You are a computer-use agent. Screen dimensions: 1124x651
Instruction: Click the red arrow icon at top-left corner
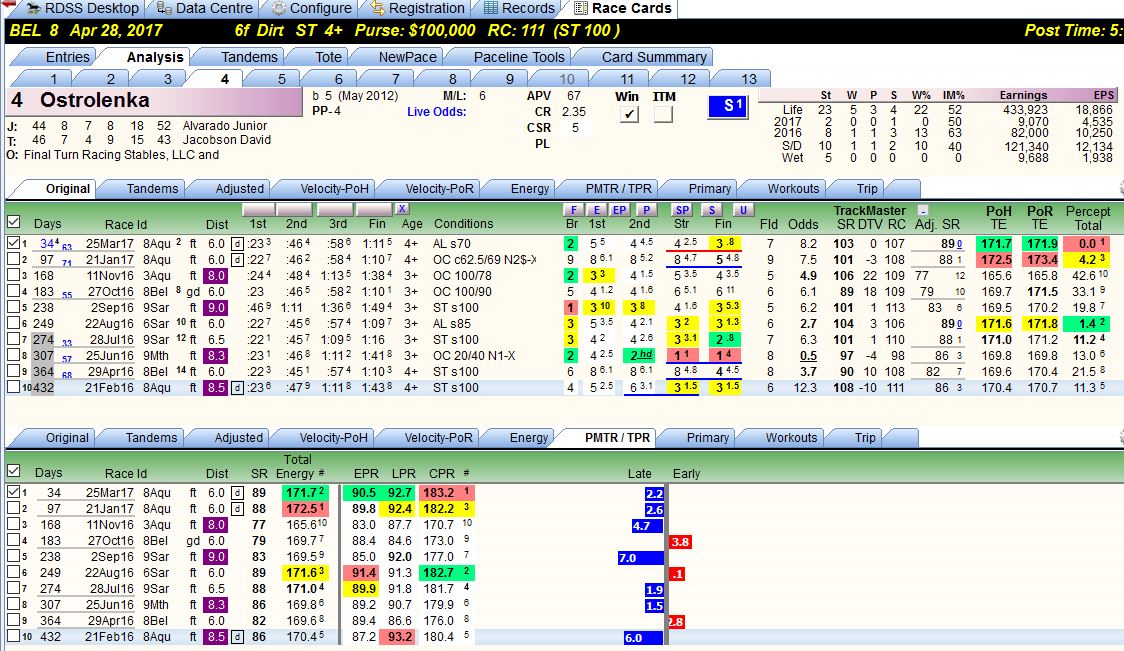tap(9, 6)
